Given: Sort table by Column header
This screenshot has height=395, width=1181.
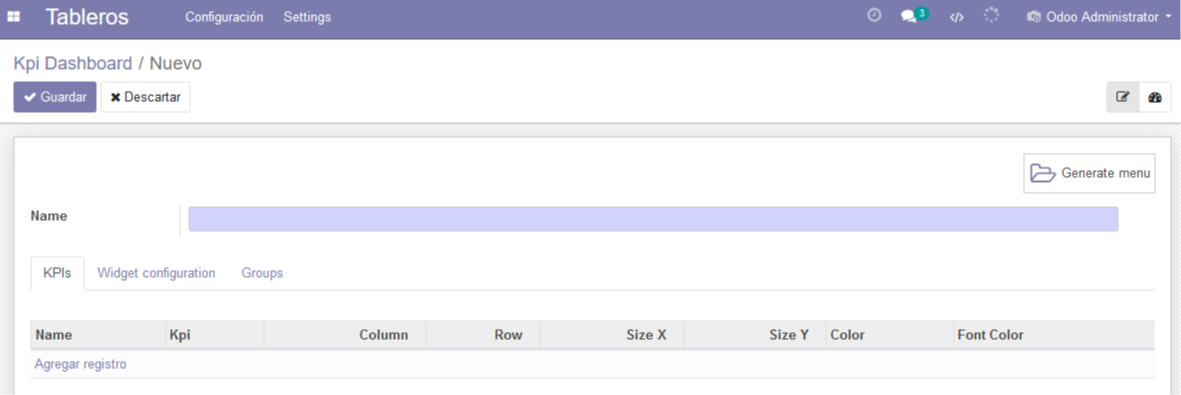Looking at the screenshot, I should [x=345, y=335].
